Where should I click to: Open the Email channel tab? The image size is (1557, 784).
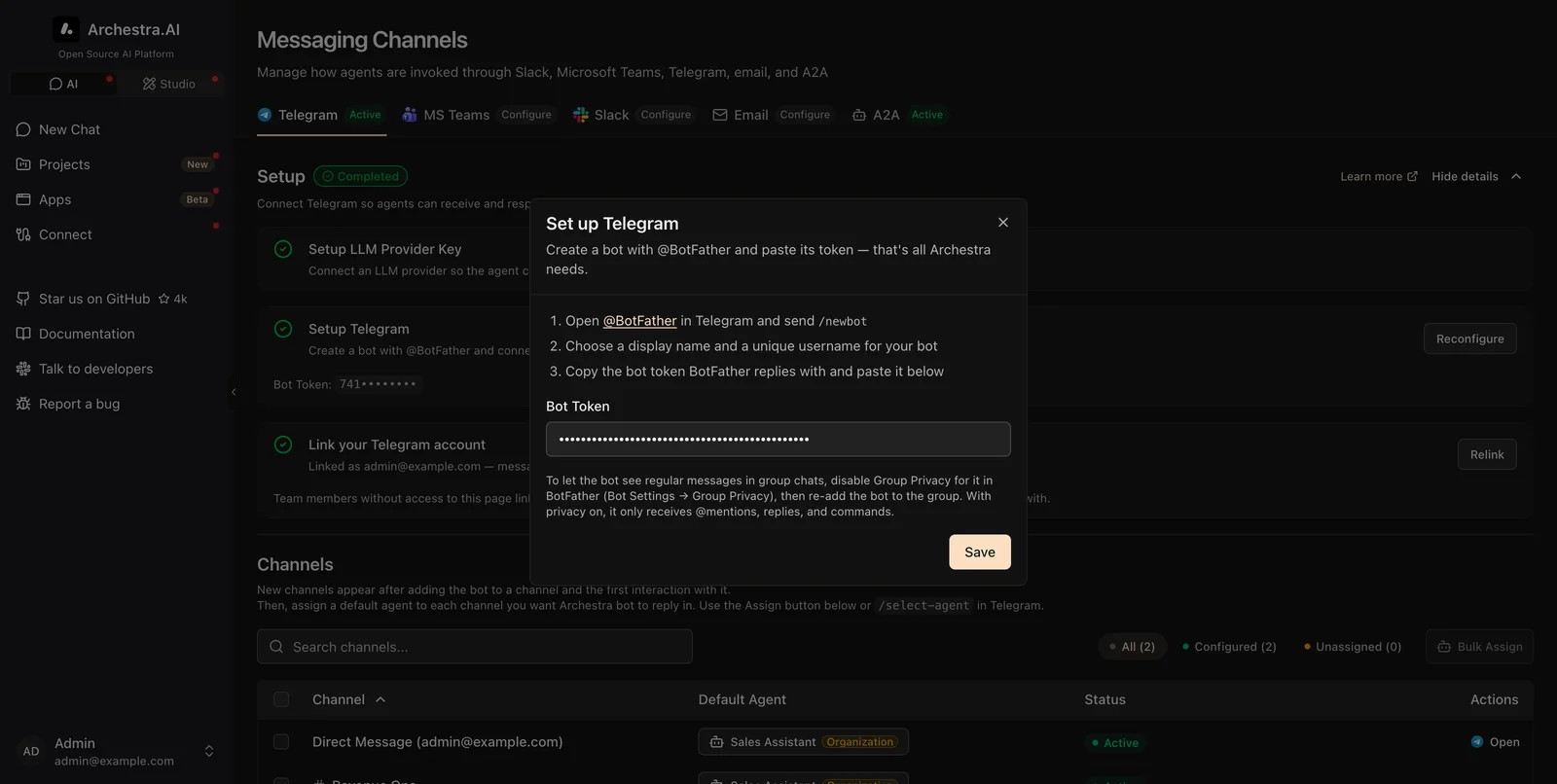point(773,115)
